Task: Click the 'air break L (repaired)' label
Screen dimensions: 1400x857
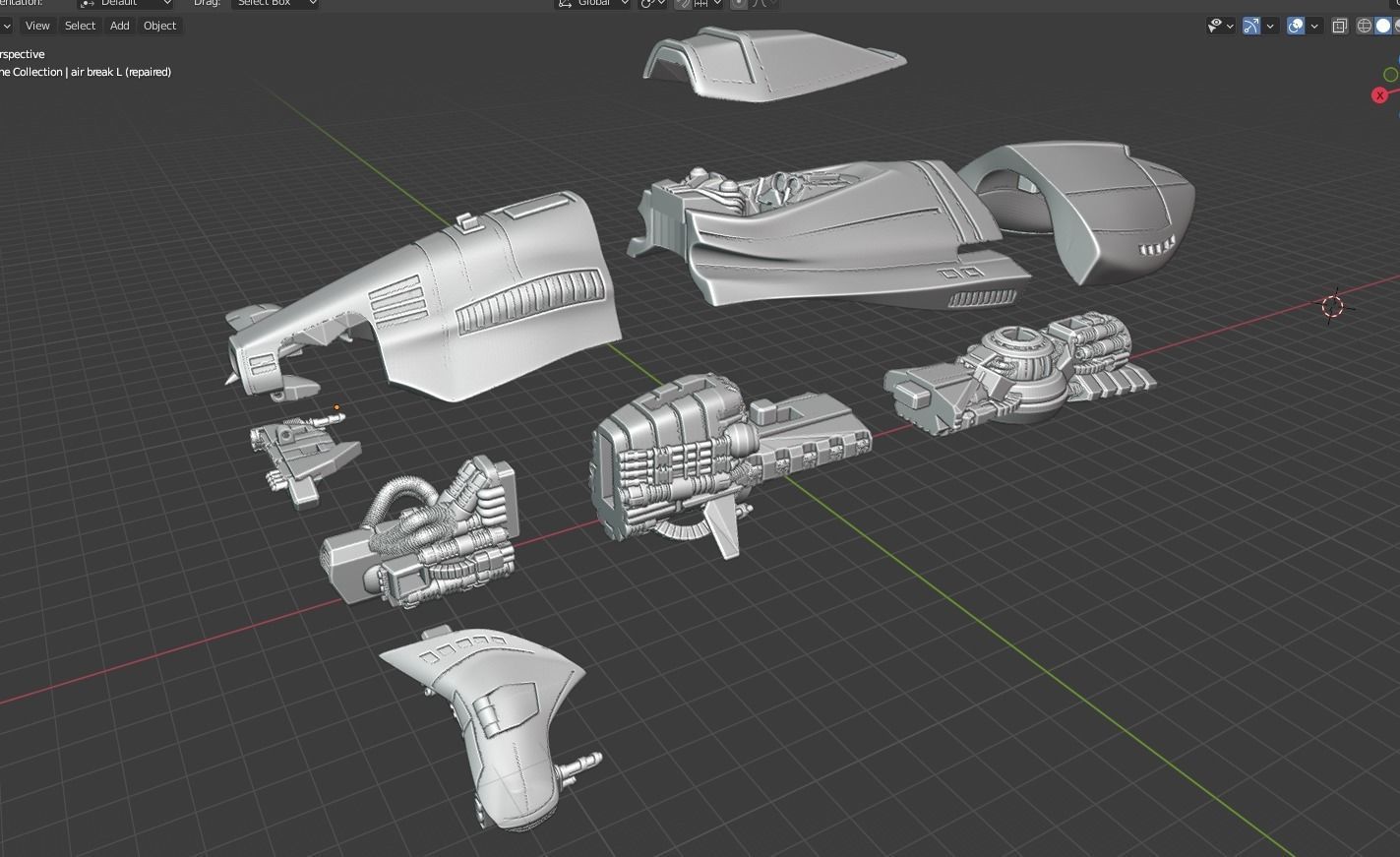Action: [121, 72]
